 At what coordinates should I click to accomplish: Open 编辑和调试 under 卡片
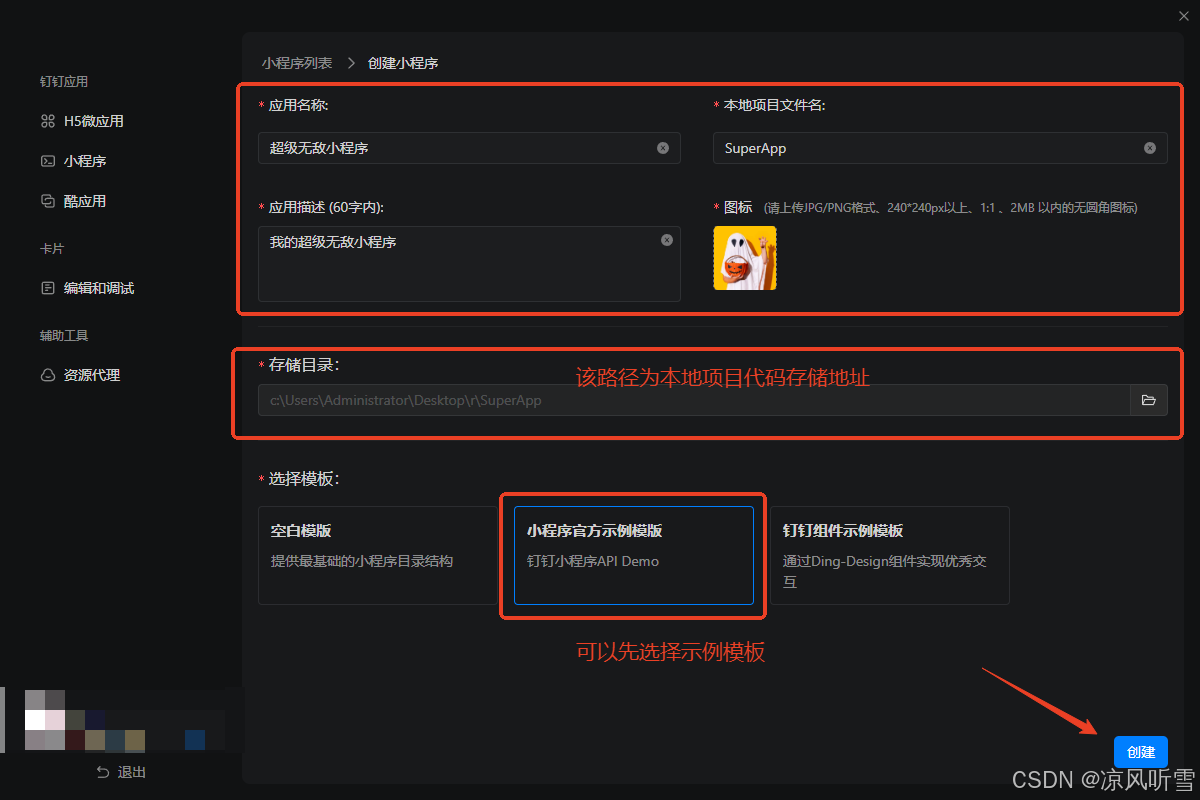99,288
